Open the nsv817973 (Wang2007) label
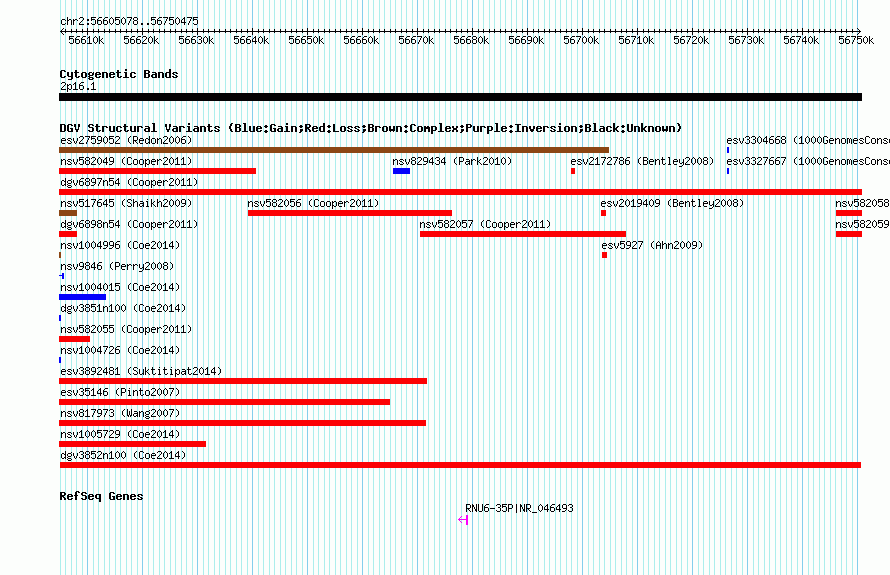890x575 pixels. pyautogui.click(x=120, y=413)
